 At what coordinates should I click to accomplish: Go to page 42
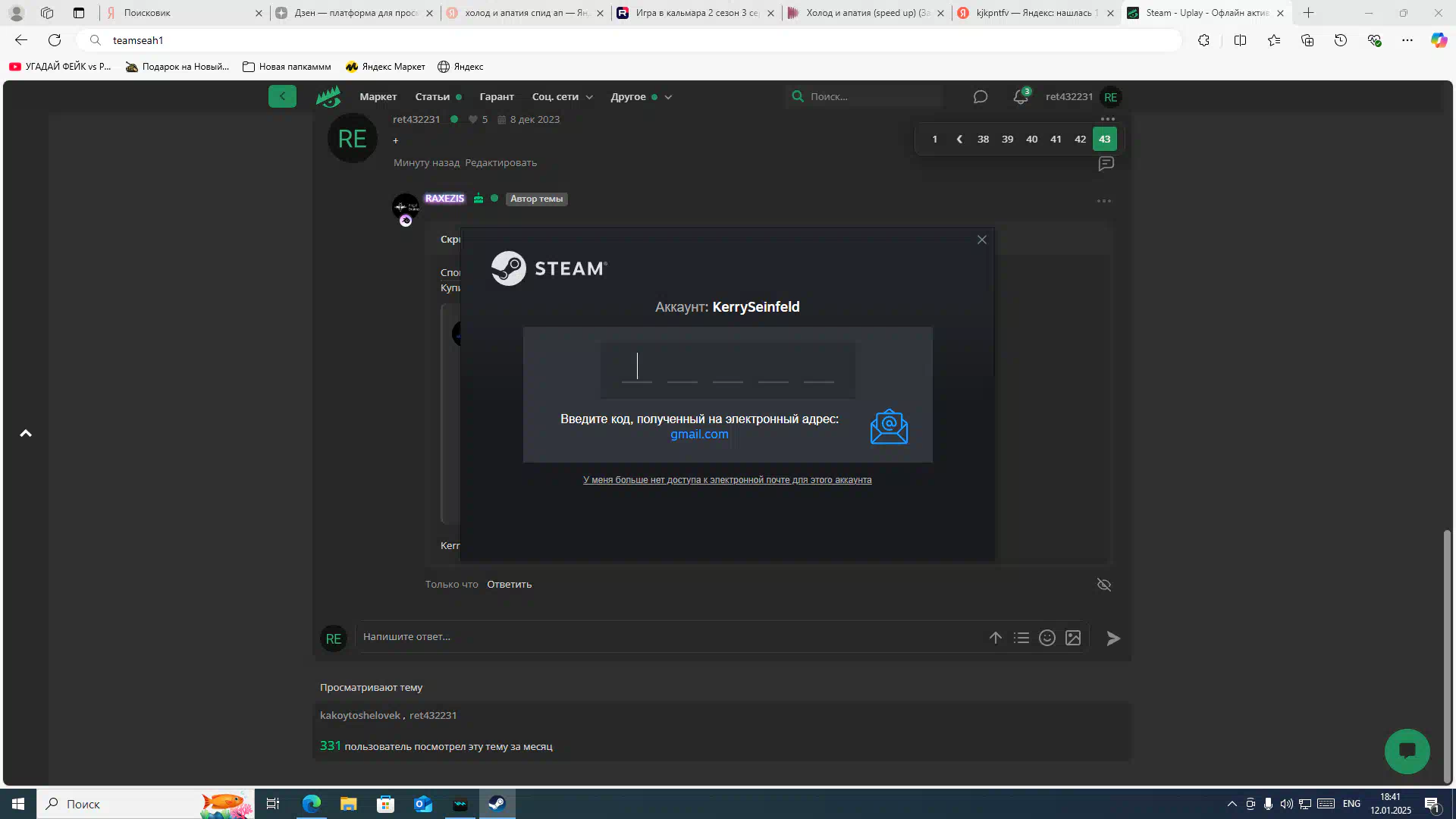1081,139
